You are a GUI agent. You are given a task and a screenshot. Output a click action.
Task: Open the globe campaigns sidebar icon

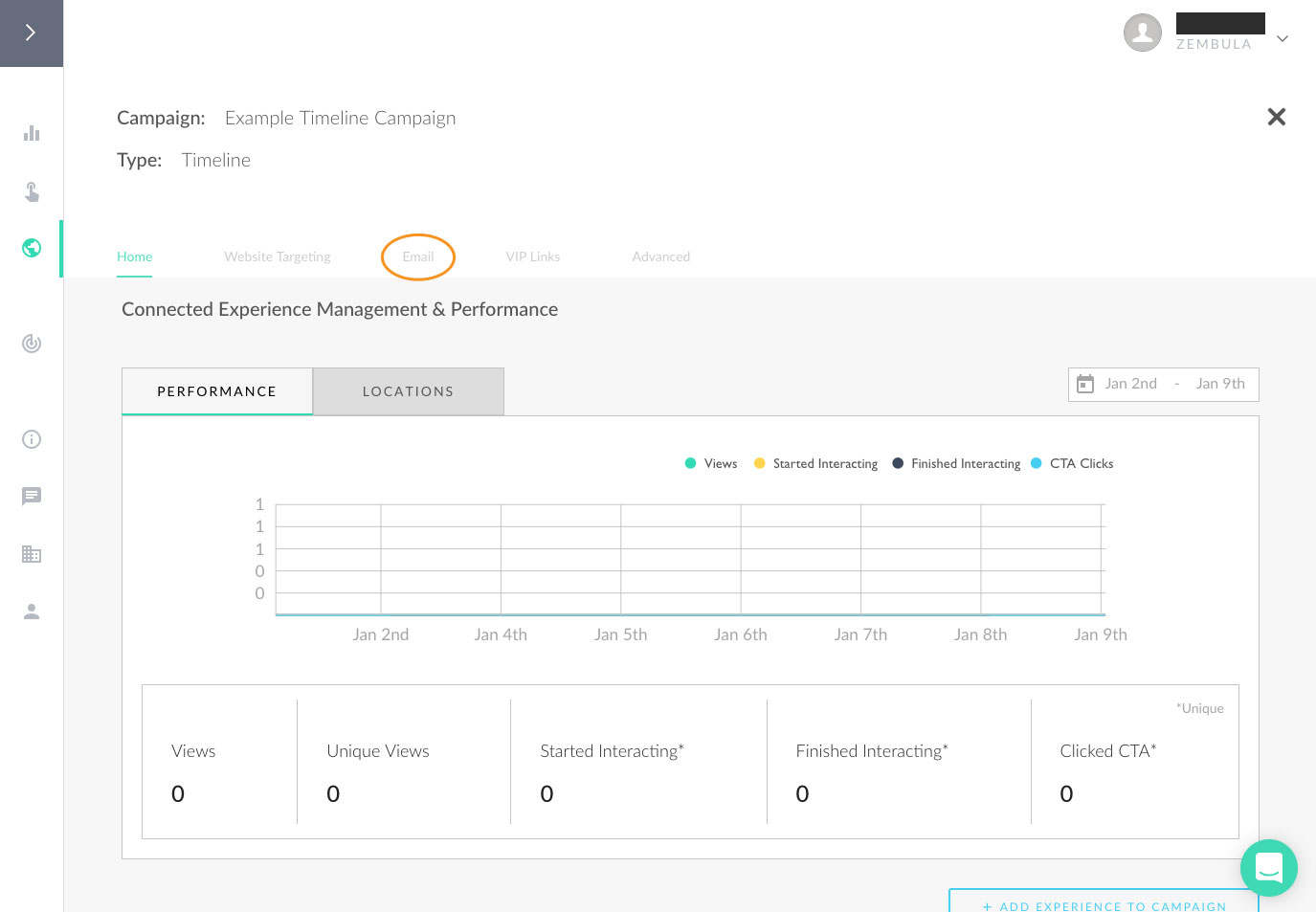pos(32,248)
